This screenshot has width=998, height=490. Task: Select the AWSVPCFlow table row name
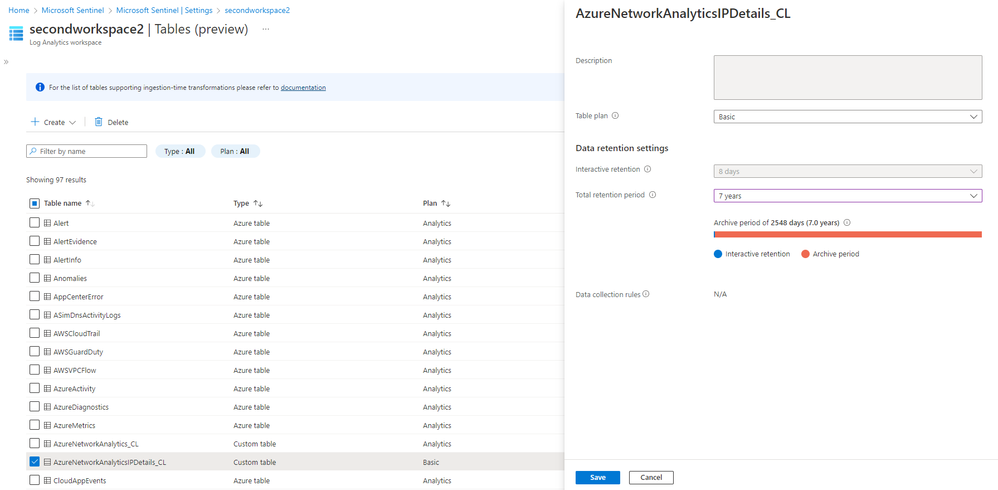pyautogui.click(x=74, y=370)
